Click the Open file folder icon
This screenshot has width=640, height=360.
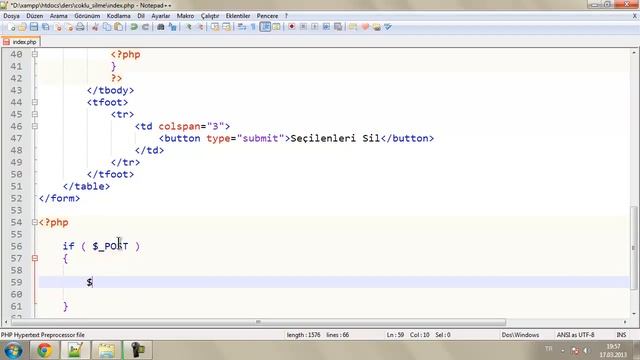coord(22,27)
